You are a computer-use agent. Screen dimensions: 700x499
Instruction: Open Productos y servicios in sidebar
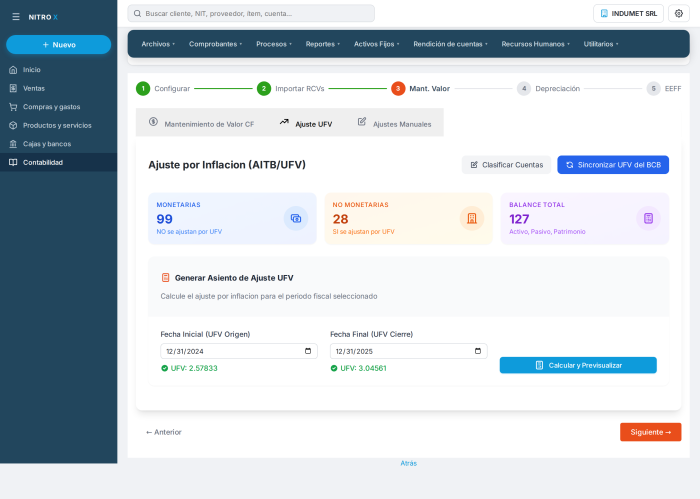(58, 125)
